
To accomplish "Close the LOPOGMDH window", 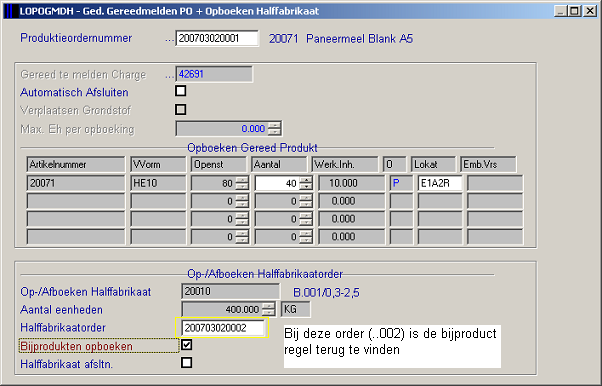I will [590, 11].
